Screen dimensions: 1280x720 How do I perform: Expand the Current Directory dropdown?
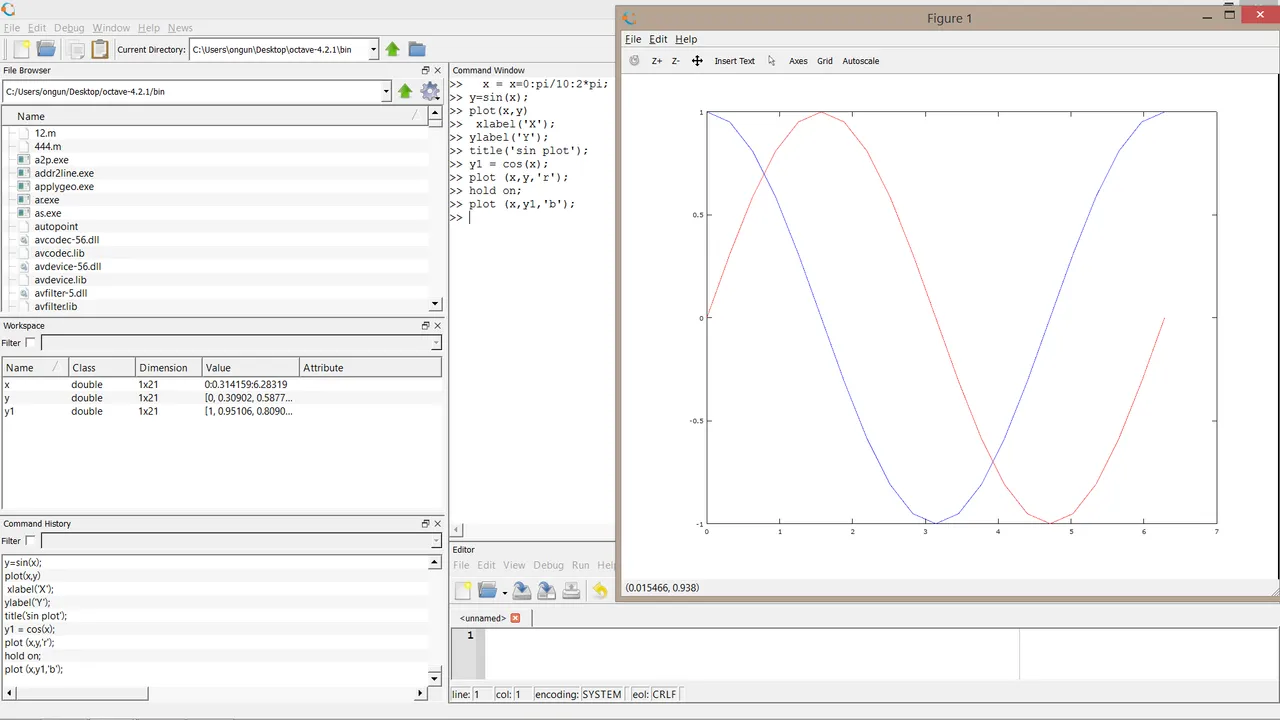[x=373, y=49]
